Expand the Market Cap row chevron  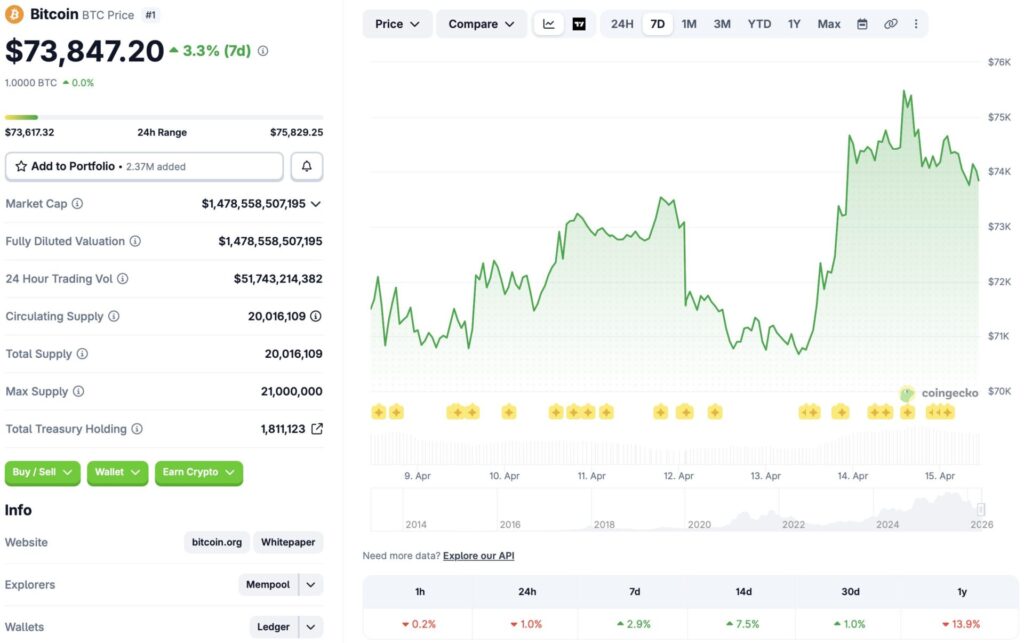pos(319,203)
